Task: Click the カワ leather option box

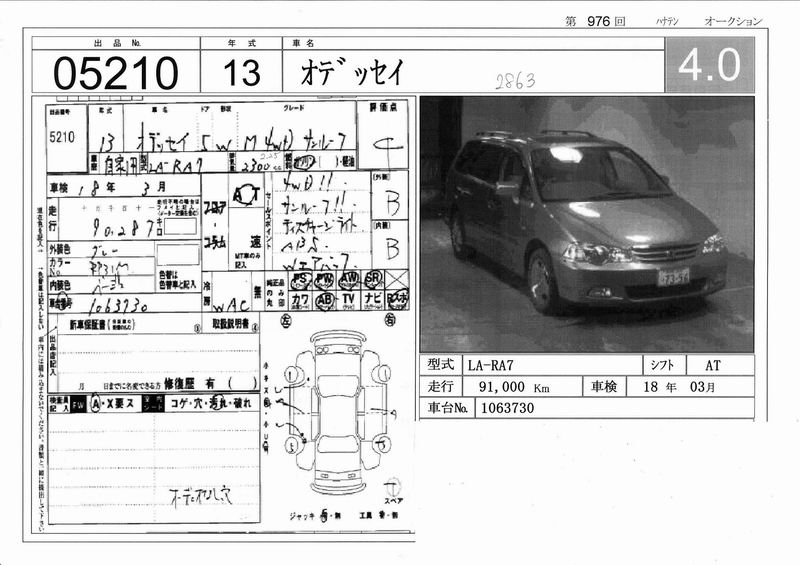Action: [301, 300]
